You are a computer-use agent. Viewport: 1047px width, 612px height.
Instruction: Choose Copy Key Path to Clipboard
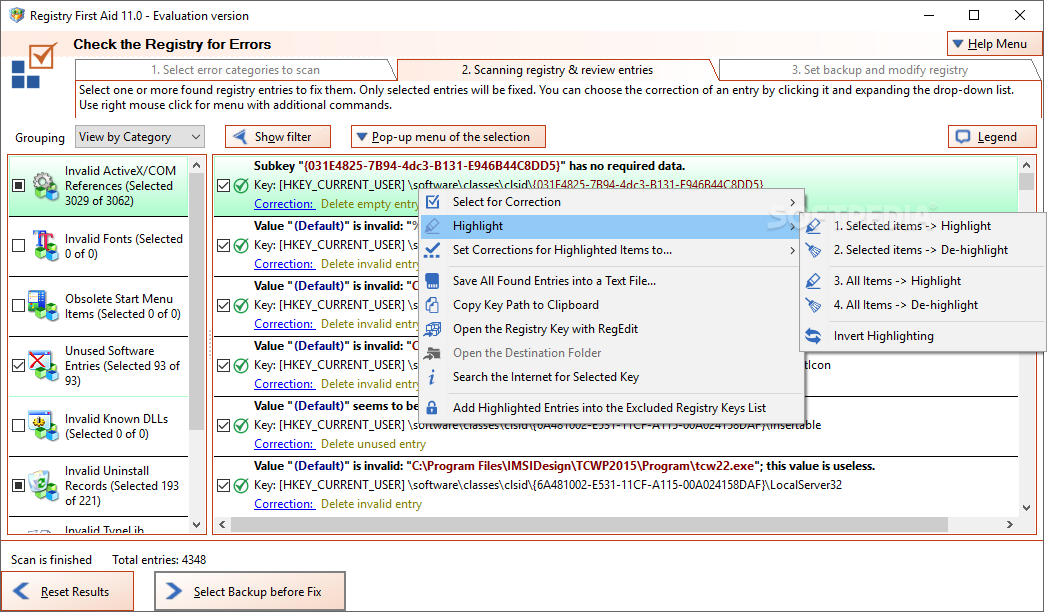(612, 305)
